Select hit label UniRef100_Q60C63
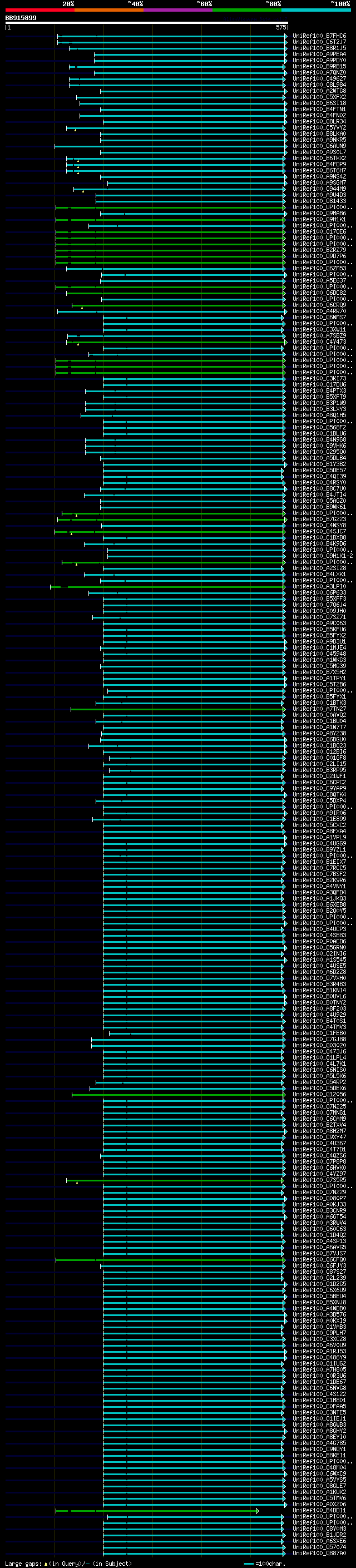356x1568 pixels. pos(319,1229)
